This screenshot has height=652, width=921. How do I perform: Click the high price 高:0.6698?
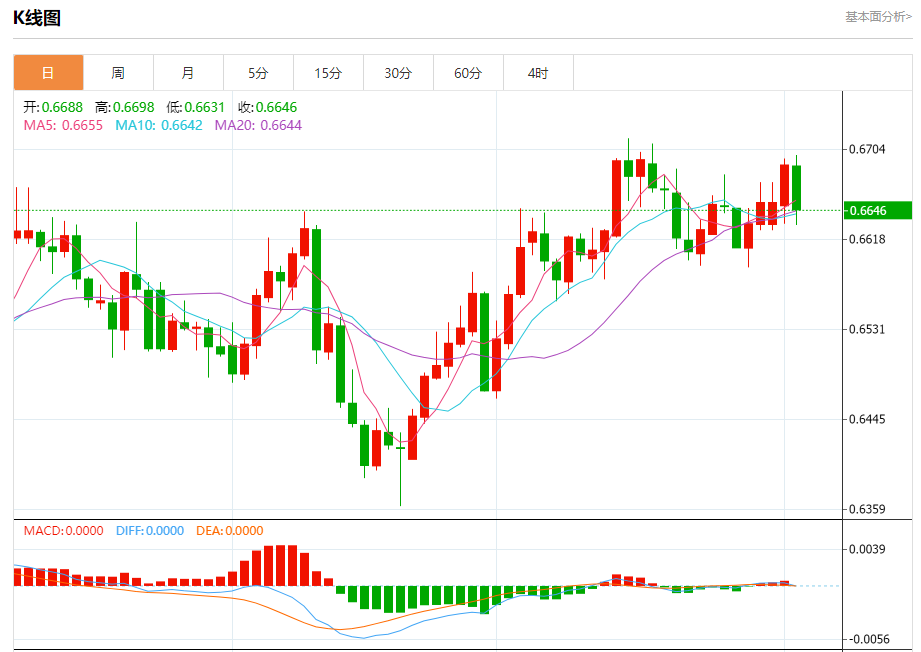125,107
